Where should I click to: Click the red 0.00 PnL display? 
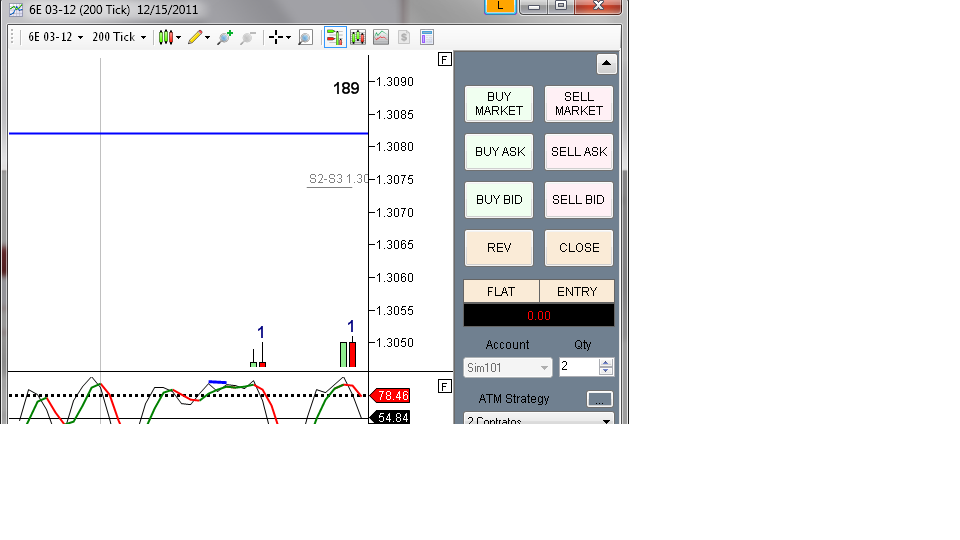pyautogui.click(x=539, y=315)
